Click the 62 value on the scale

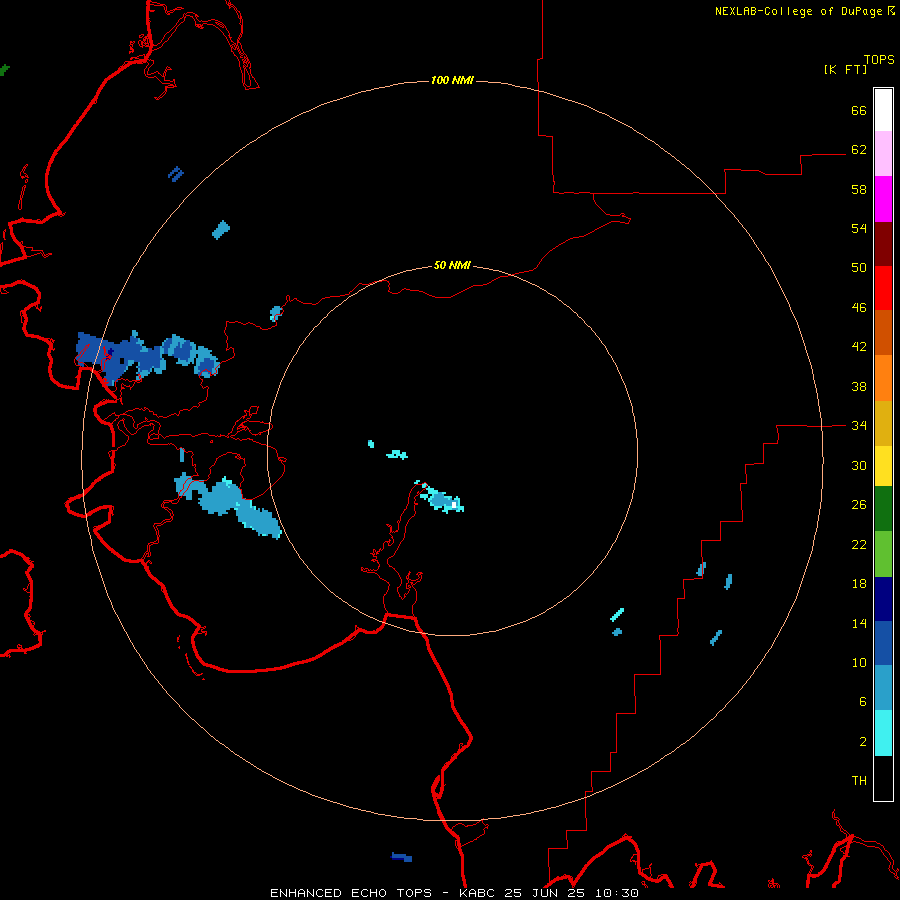coord(859,150)
